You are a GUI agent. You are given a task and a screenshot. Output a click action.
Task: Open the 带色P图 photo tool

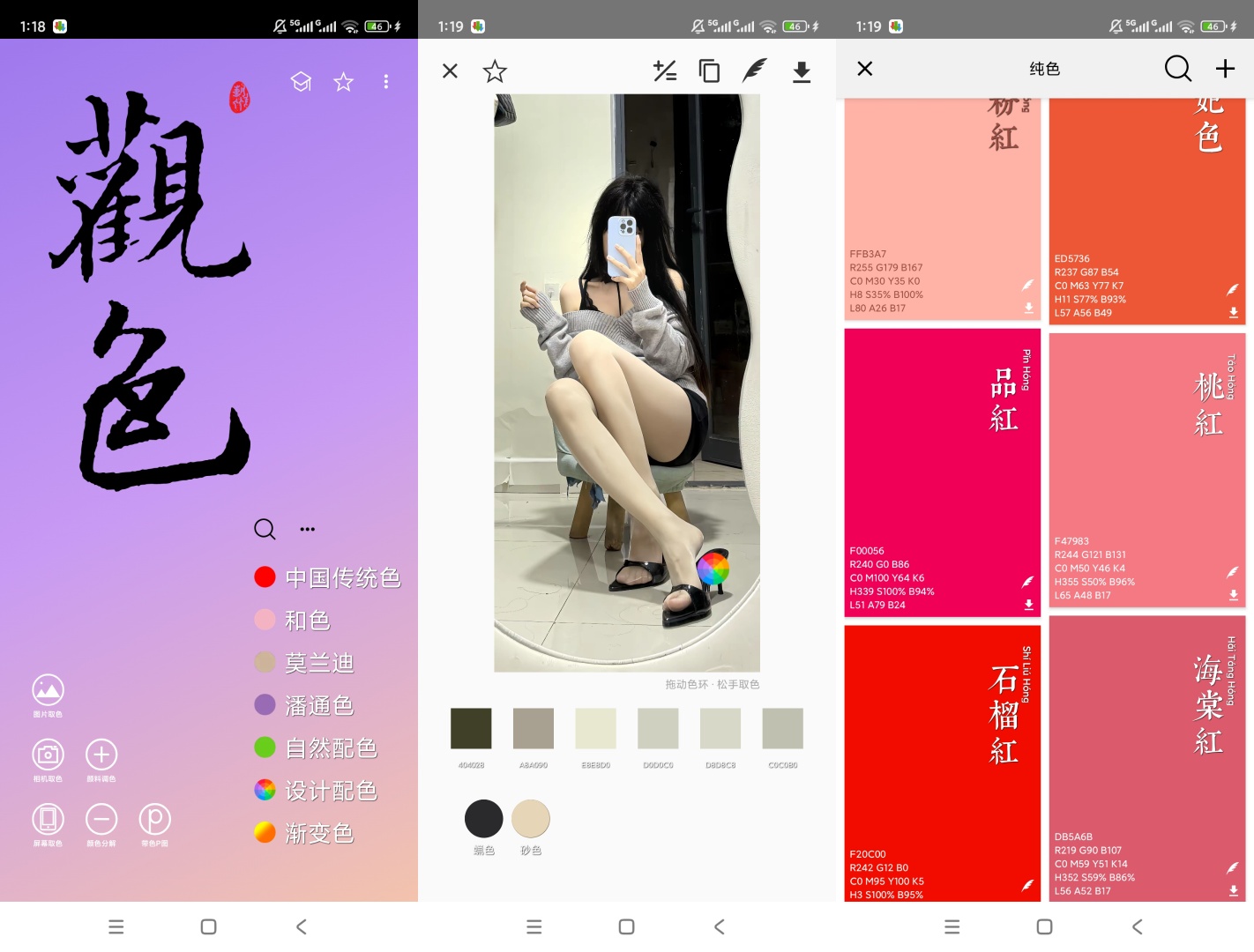click(155, 819)
